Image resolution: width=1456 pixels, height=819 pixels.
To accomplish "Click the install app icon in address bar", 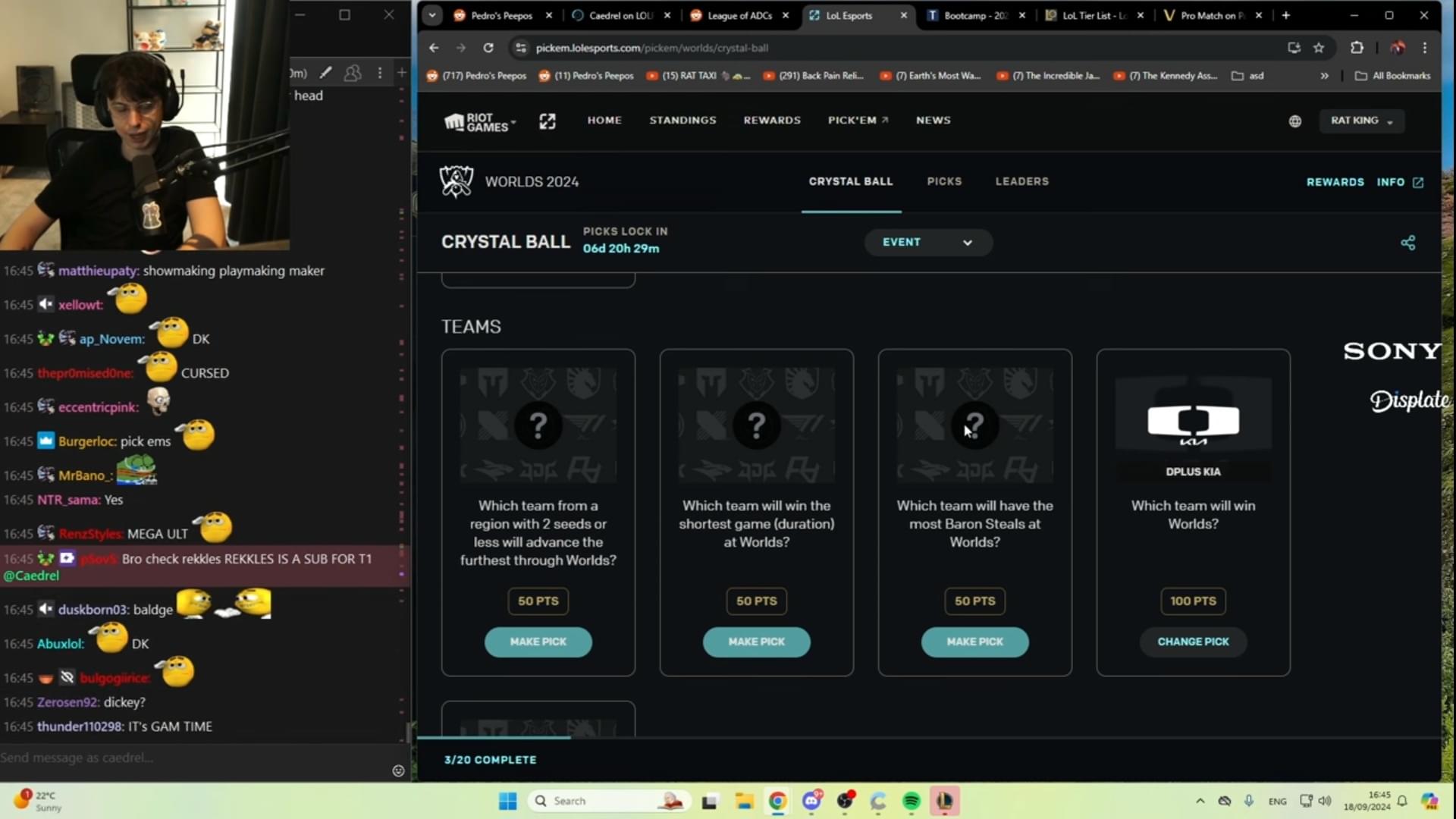I will (1294, 48).
